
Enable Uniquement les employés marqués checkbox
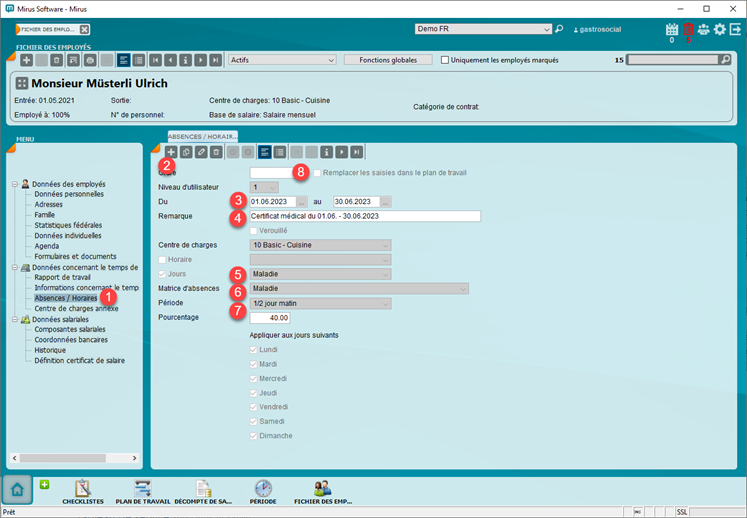tap(446, 60)
